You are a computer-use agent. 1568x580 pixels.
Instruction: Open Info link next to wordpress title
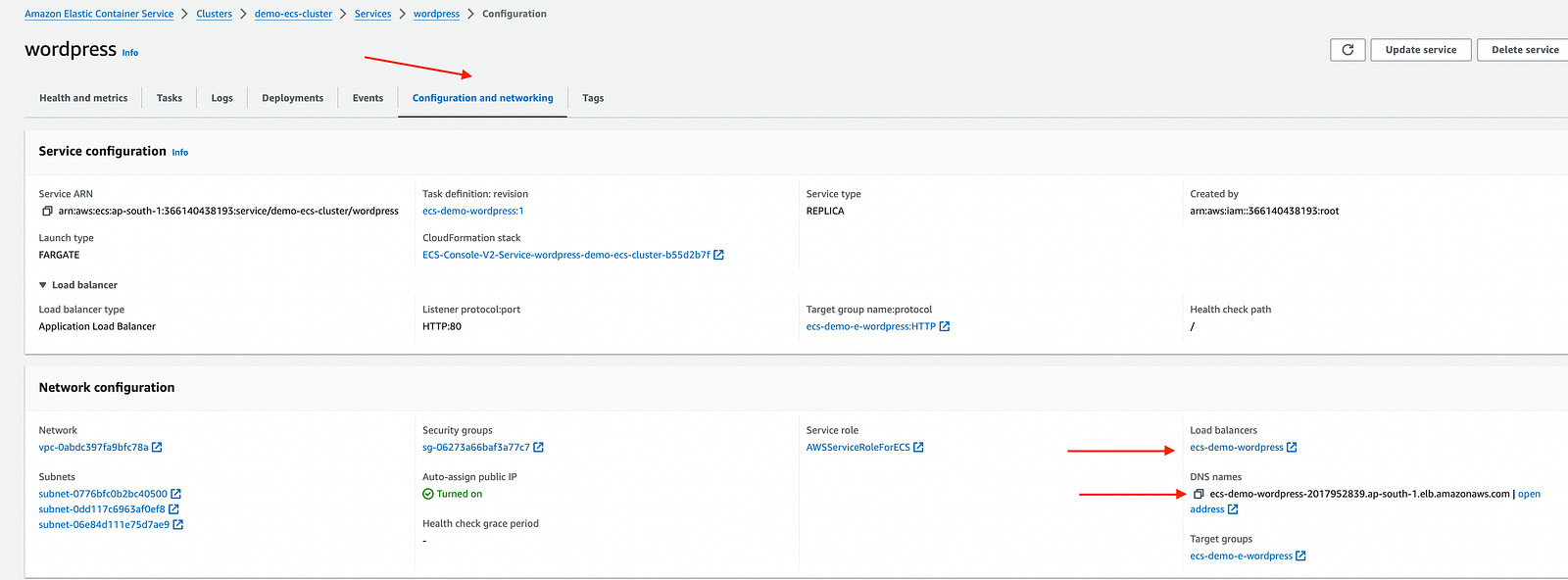point(130,53)
